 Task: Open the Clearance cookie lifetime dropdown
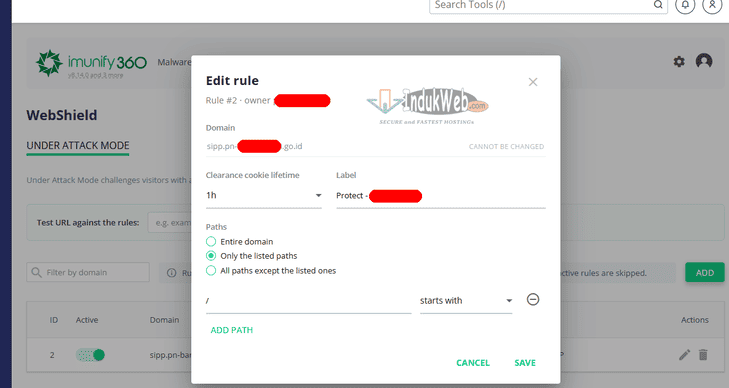(x=264, y=196)
